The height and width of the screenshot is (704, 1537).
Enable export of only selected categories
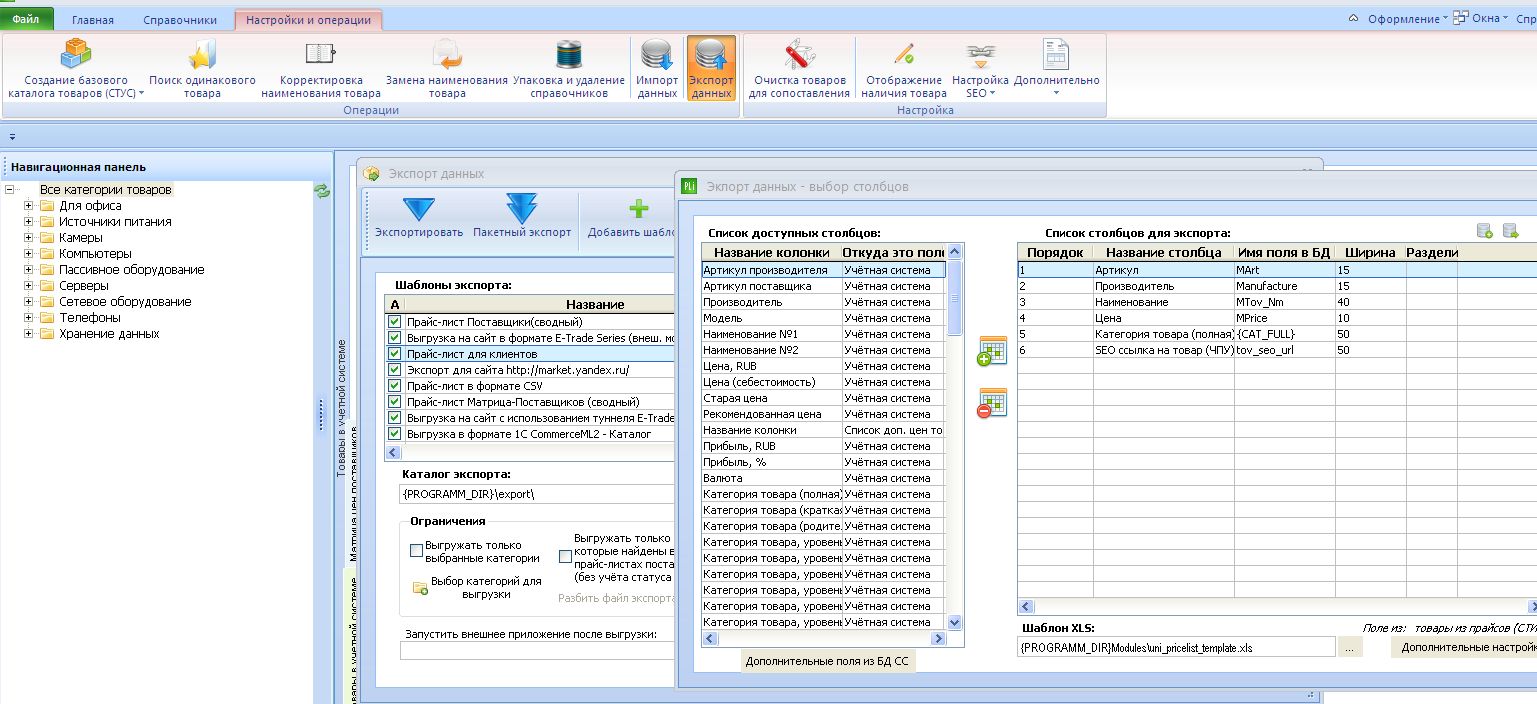417,550
